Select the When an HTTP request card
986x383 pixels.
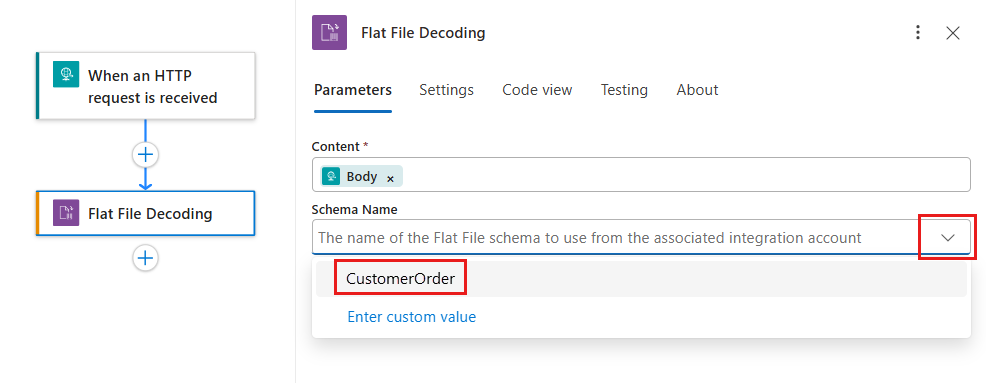[146, 86]
